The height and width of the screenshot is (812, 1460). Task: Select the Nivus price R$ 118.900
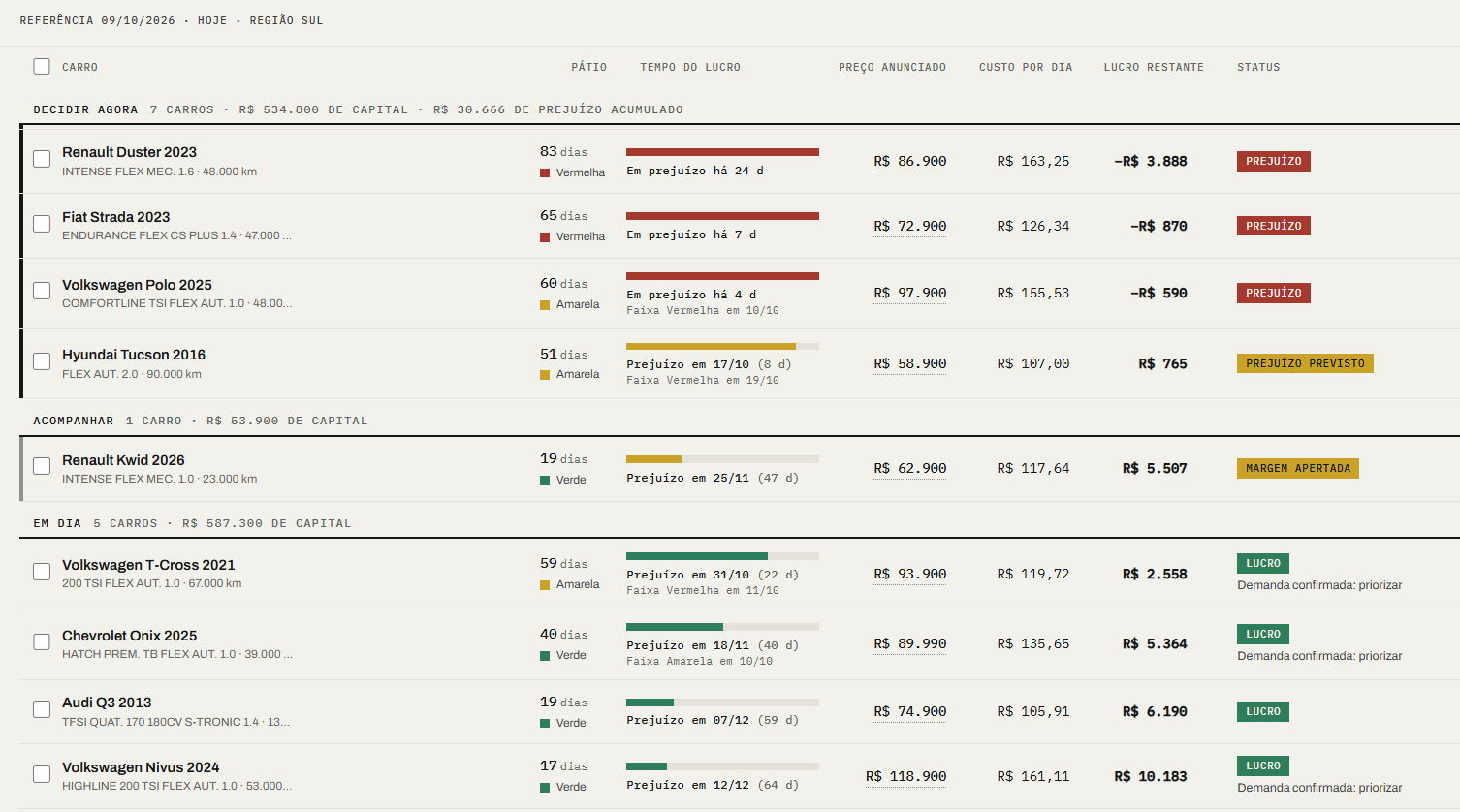905,777
